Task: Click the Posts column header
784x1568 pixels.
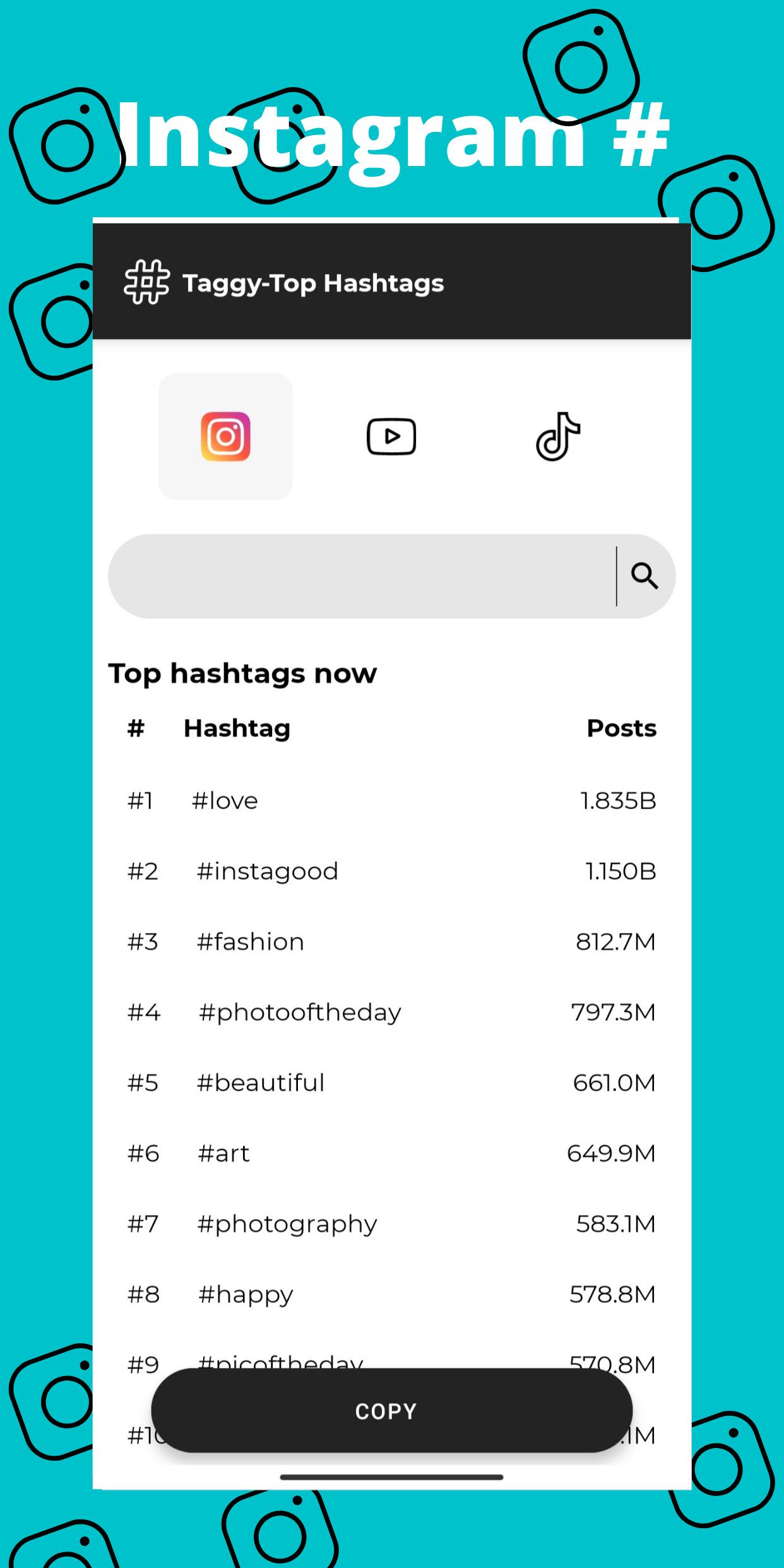Action: [x=621, y=728]
